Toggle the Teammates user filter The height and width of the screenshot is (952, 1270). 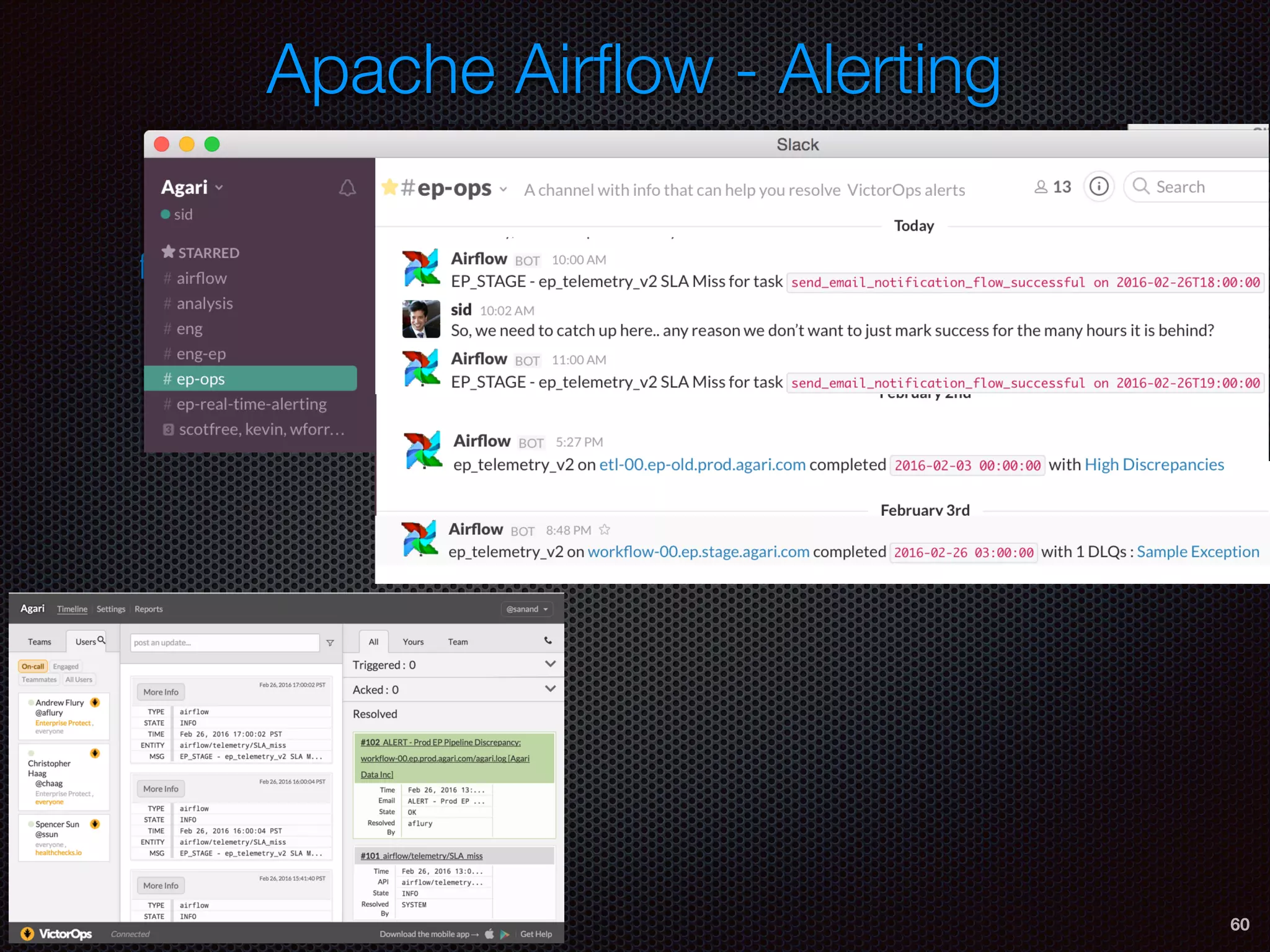(39, 679)
